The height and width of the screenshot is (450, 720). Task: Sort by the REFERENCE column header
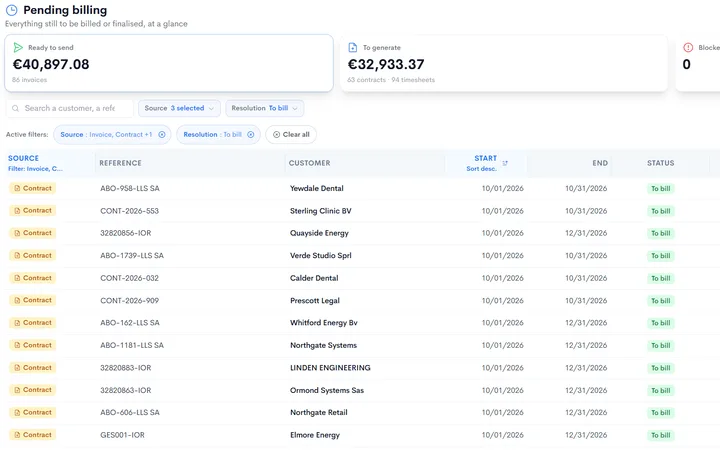pyautogui.click(x=120, y=163)
